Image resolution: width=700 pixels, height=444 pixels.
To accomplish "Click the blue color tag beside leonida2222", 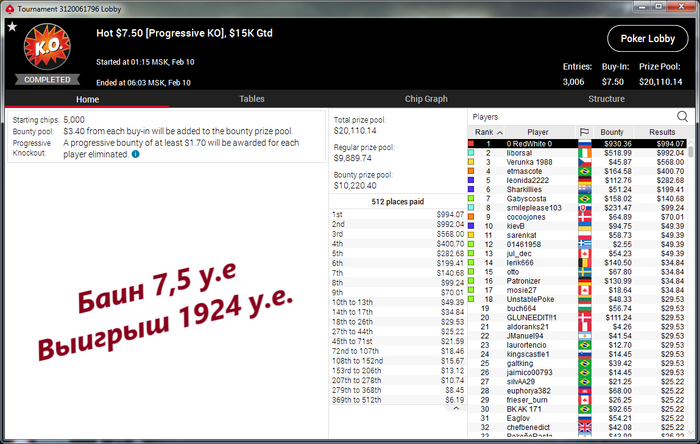I will click(x=471, y=180).
